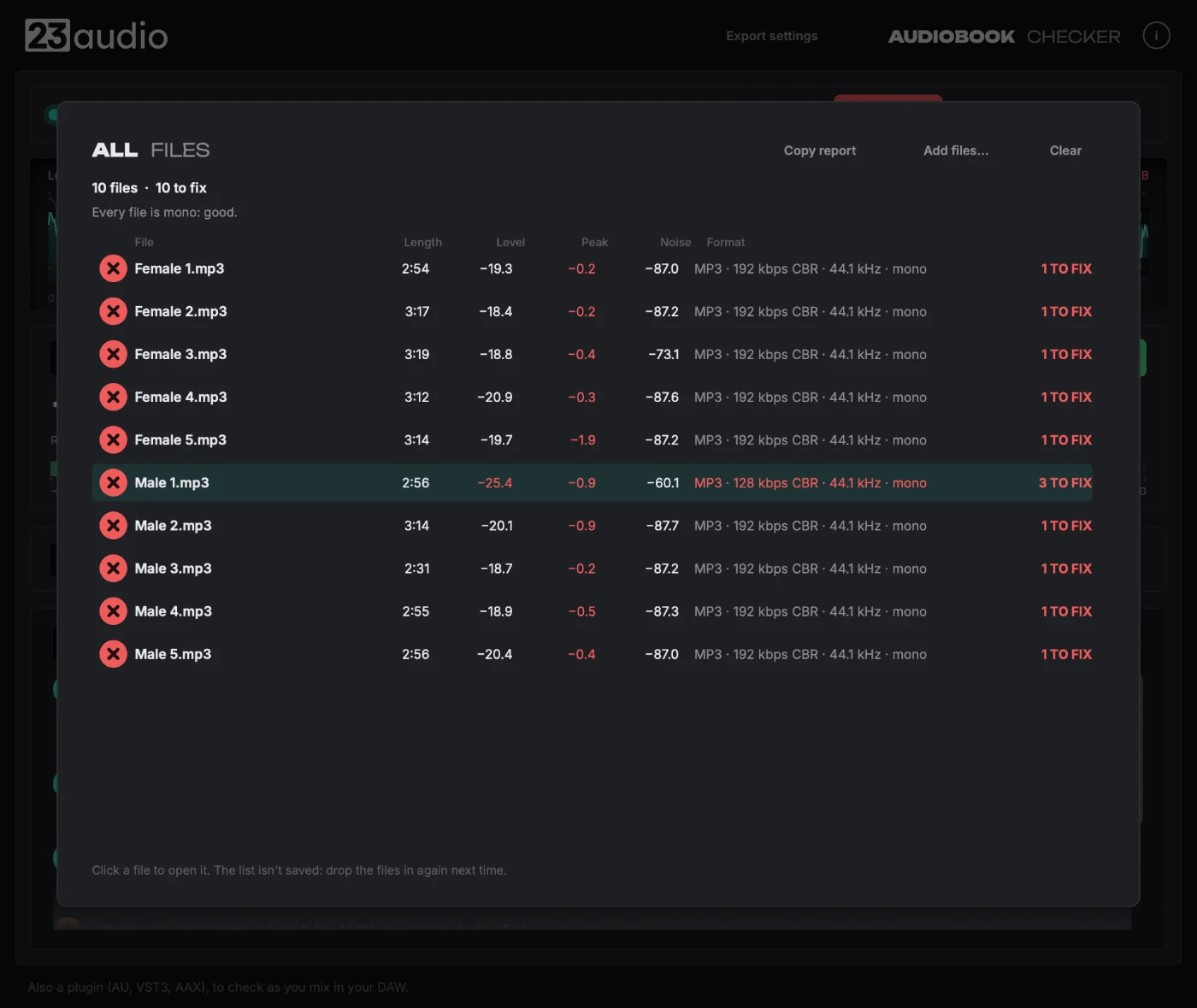Click the red X icon for Male 5.mp3
Viewport: 1197px width, 1008px height.
click(x=113, y=654)
